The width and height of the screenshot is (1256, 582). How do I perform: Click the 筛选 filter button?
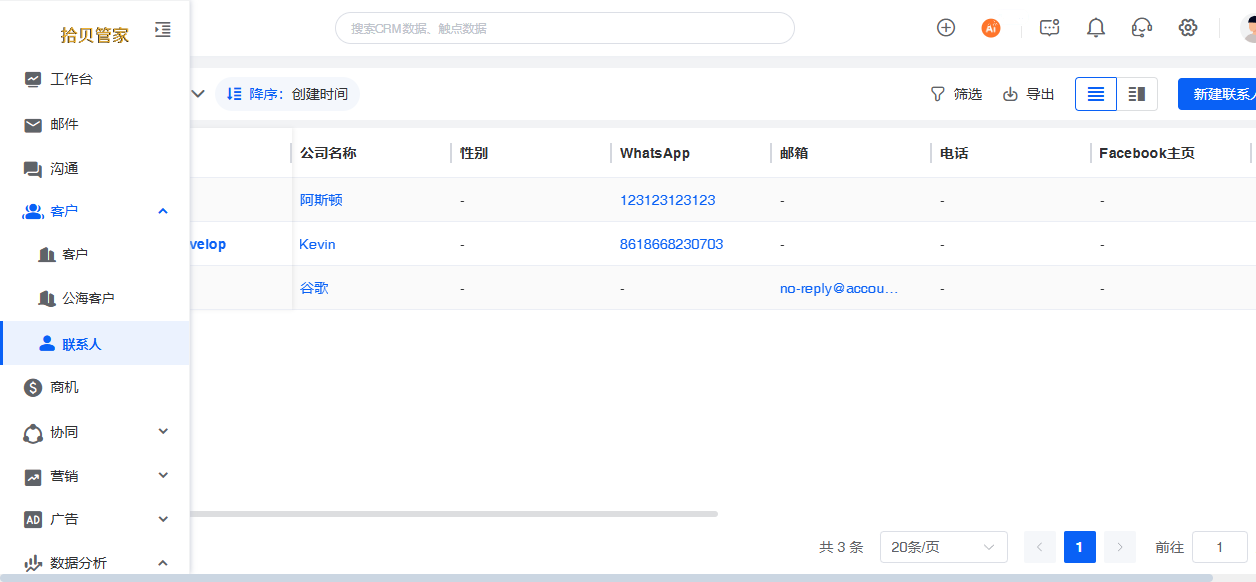point(956,94)
